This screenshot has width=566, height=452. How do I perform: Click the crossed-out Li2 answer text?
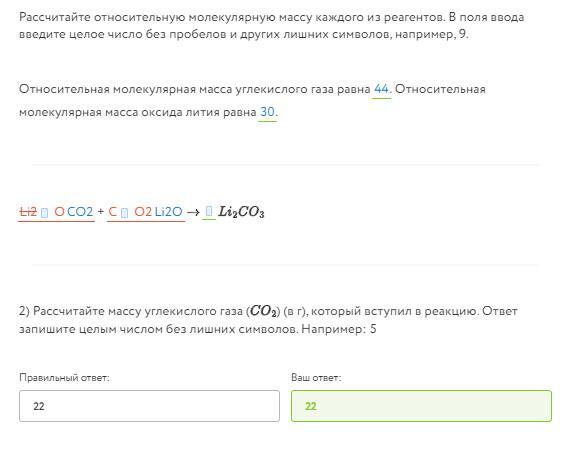click(x=28, y=212)
